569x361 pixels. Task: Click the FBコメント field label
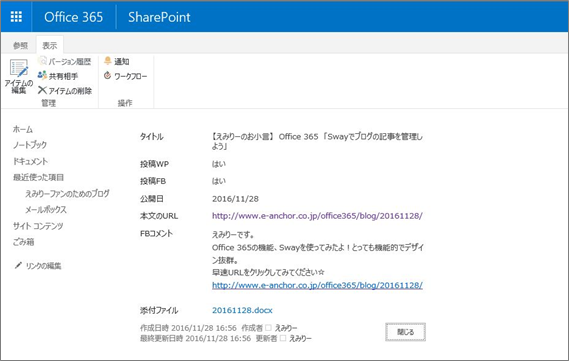click(x=156, y=233)
